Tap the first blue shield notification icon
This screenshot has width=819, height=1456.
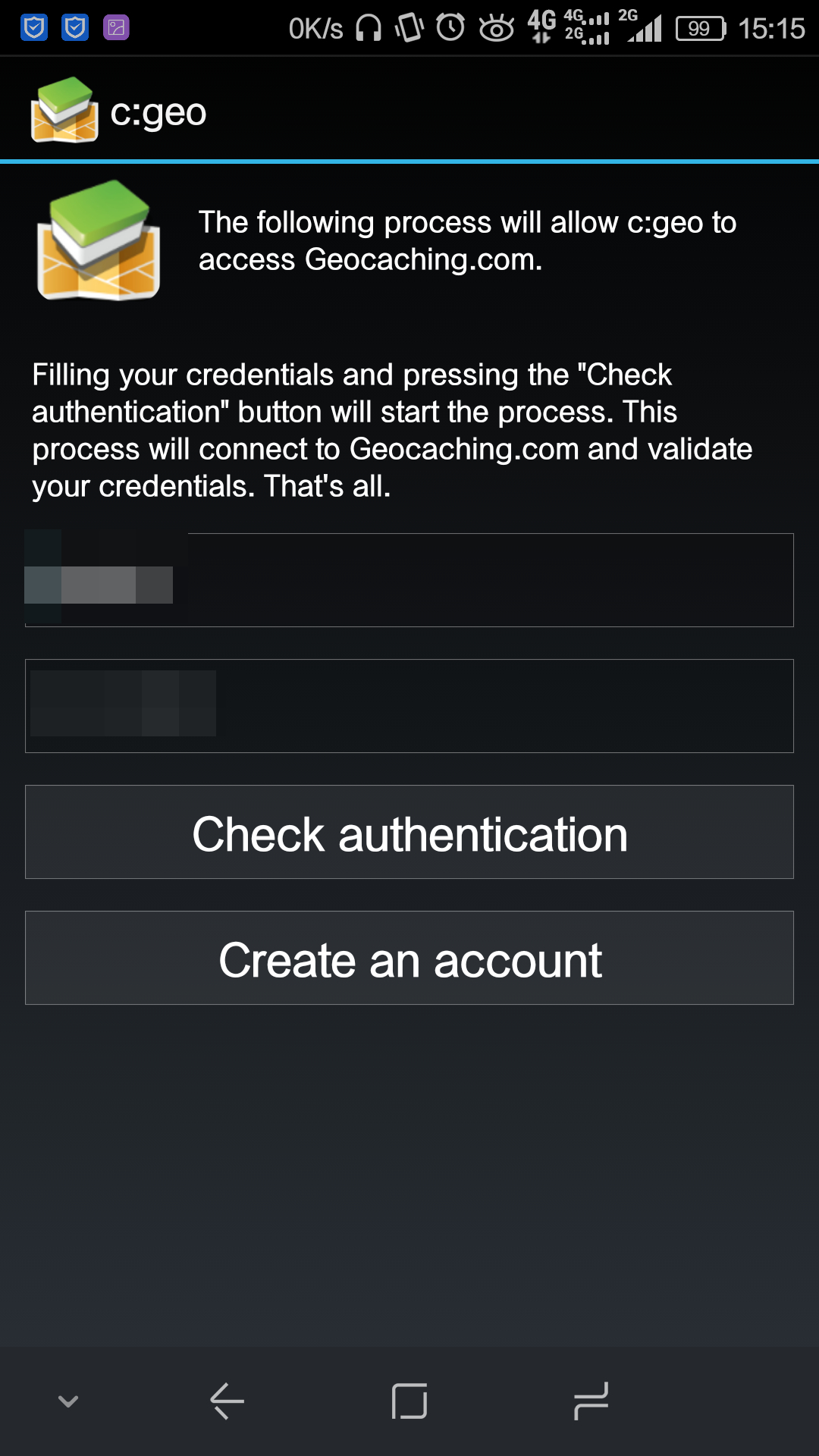[x=34, y=28]
